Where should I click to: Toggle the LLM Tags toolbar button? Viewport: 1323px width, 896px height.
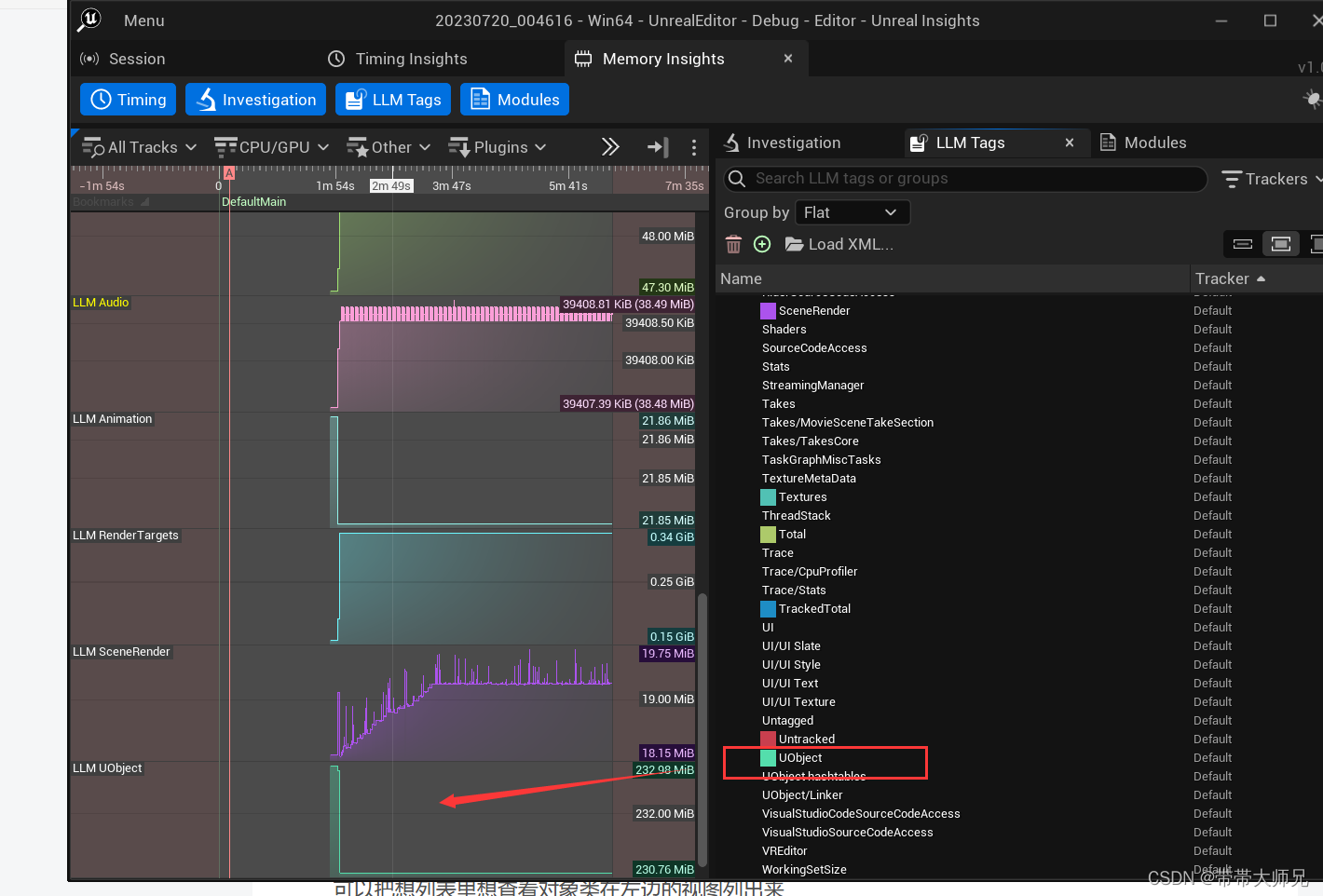393,100
